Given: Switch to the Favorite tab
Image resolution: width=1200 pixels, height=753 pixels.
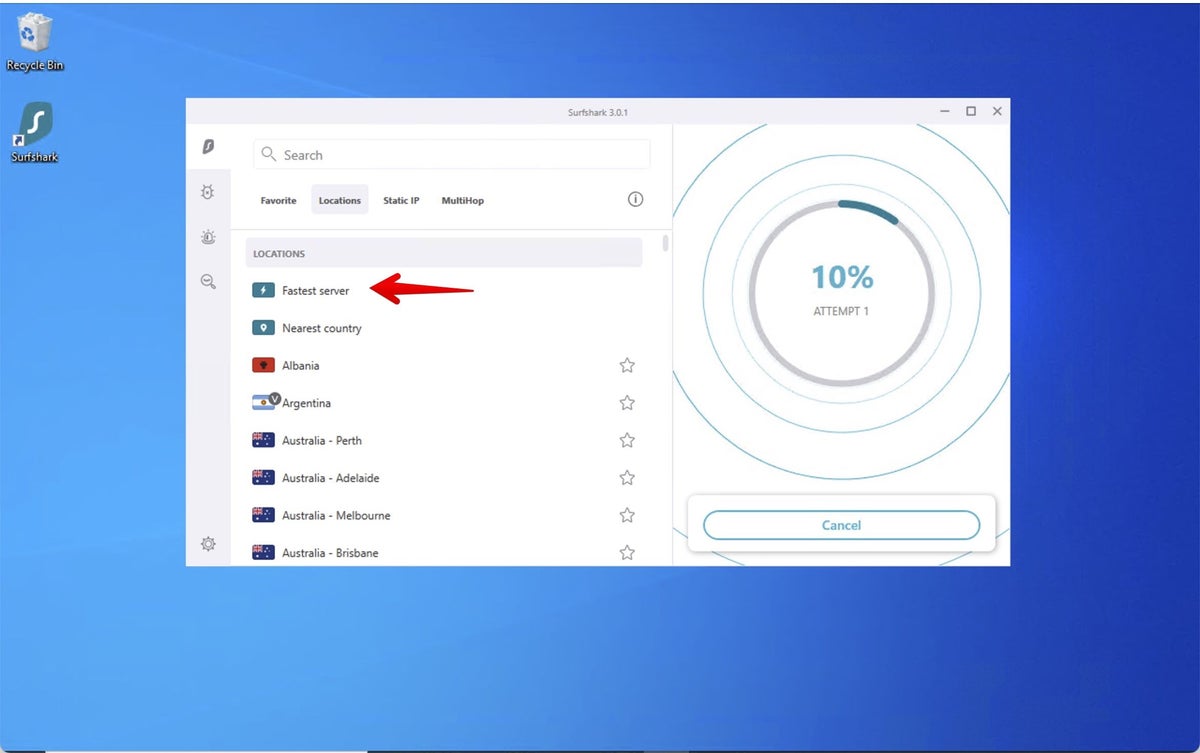Looking at the screenshot, I should 278,201.
